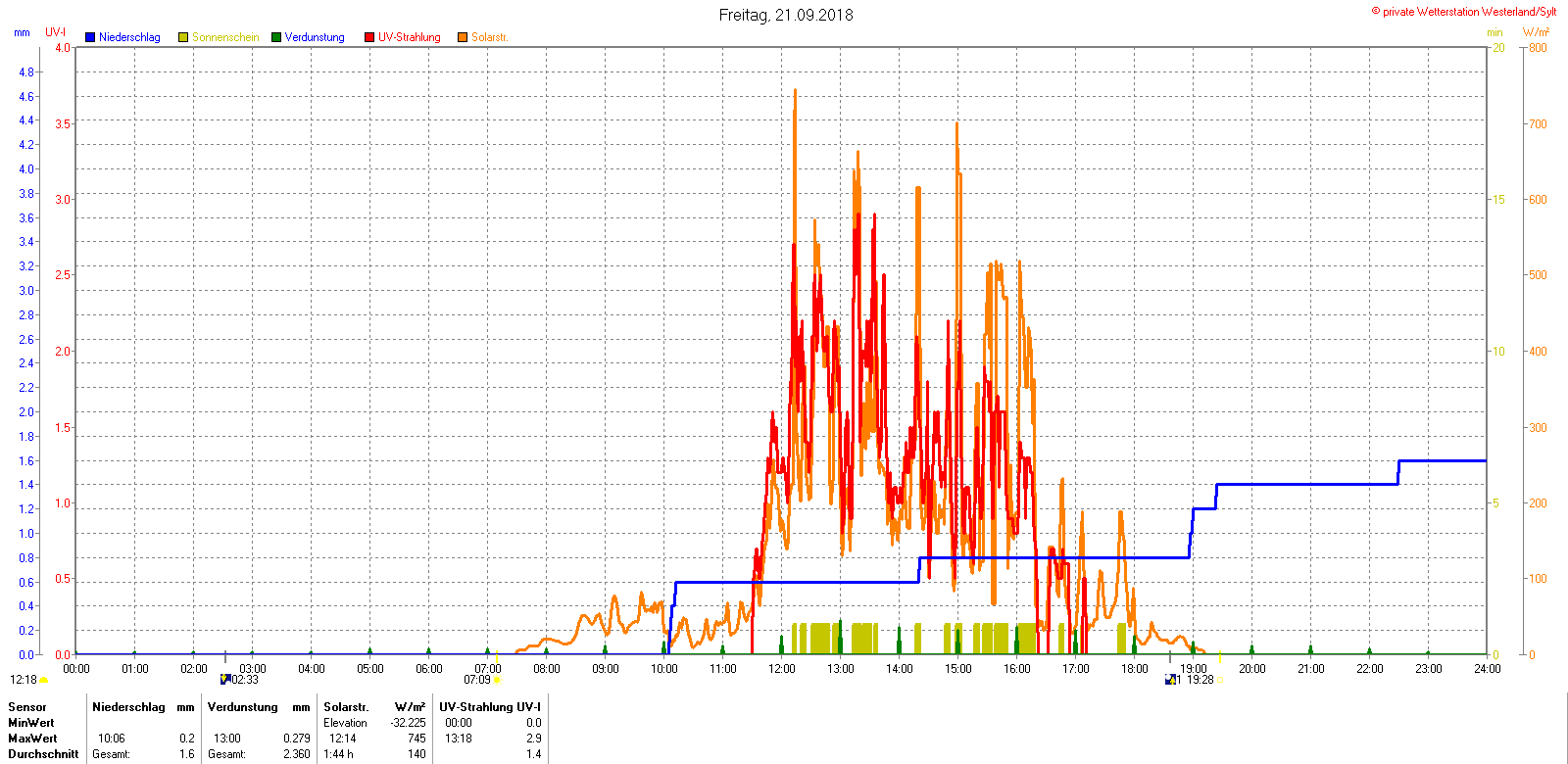Click the Niederschlag max time 10:06
Image resolution: width=1568 pixels, height=764 pixels.
[x=112, y=739]
